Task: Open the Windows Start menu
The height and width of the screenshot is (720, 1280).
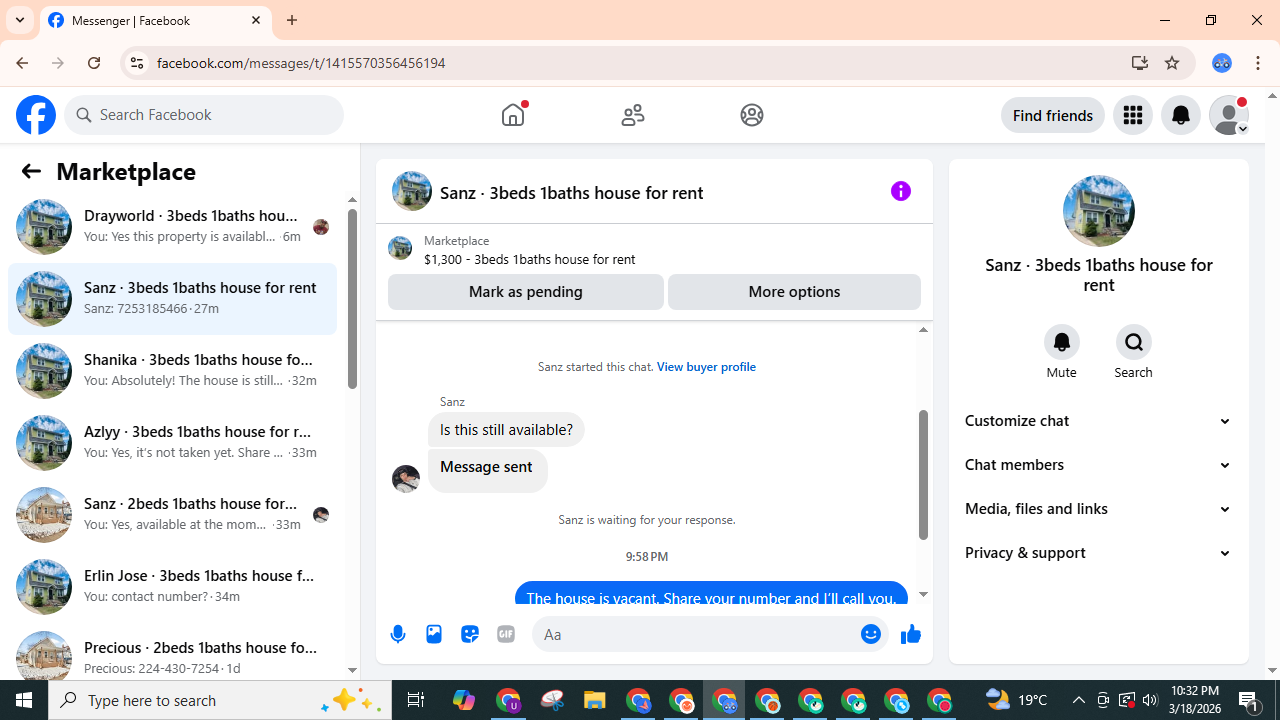Action: coord(24,700)
